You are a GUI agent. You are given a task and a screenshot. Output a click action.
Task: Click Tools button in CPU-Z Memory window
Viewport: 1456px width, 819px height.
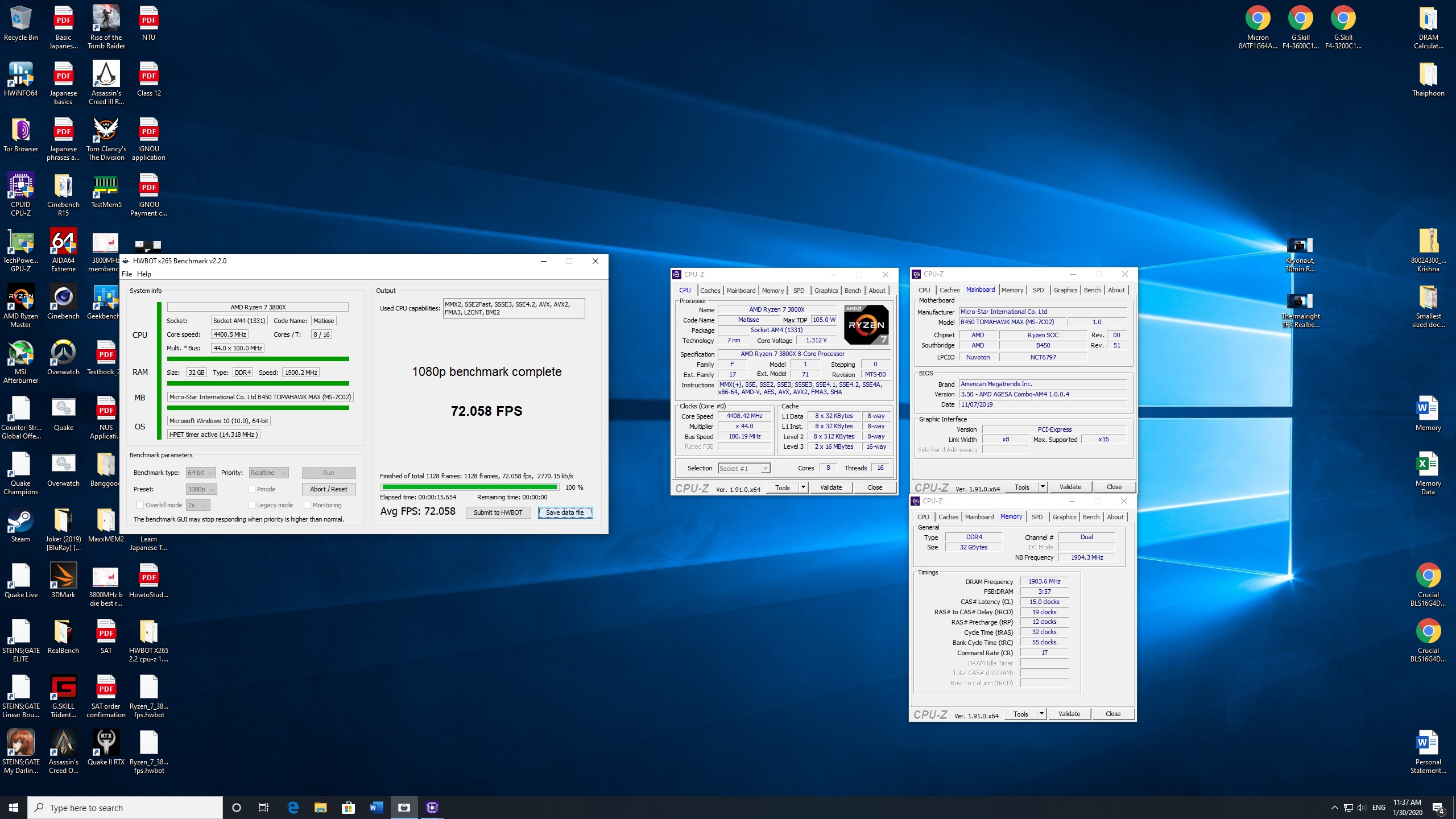tap(1021, 714)
